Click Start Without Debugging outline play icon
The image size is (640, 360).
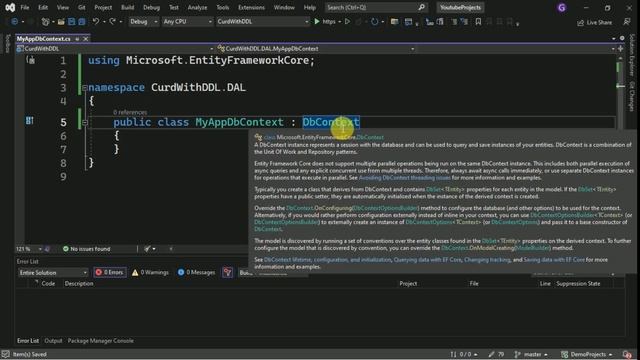pyautogui.click(x=347, y=22)
